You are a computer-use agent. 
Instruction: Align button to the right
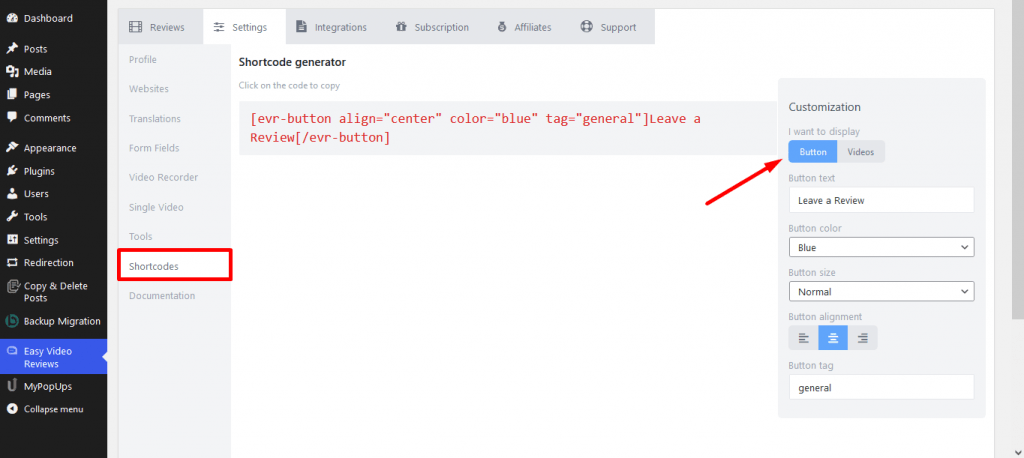(x=863, y=338)
